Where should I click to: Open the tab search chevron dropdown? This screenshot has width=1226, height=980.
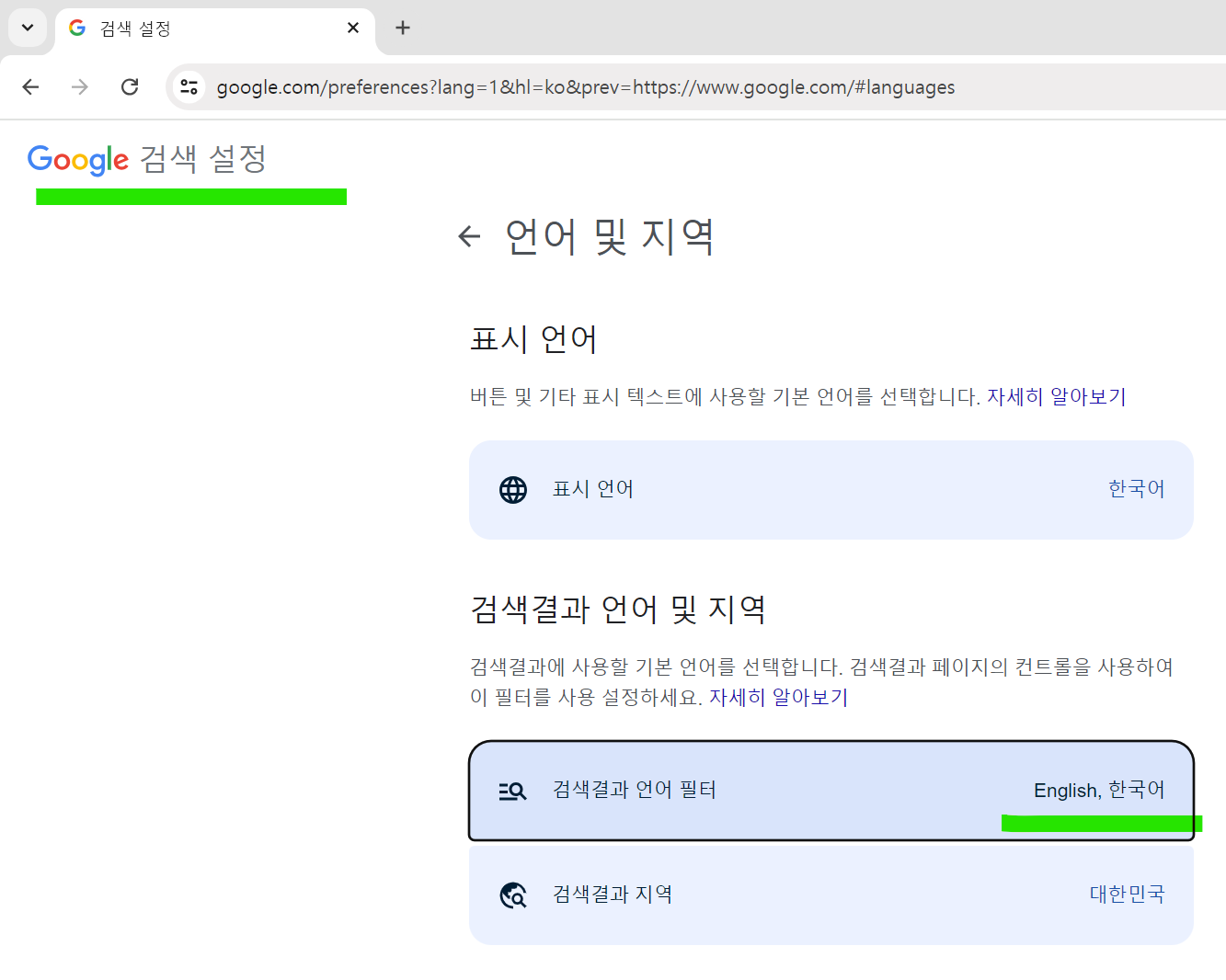coord(27,28)
